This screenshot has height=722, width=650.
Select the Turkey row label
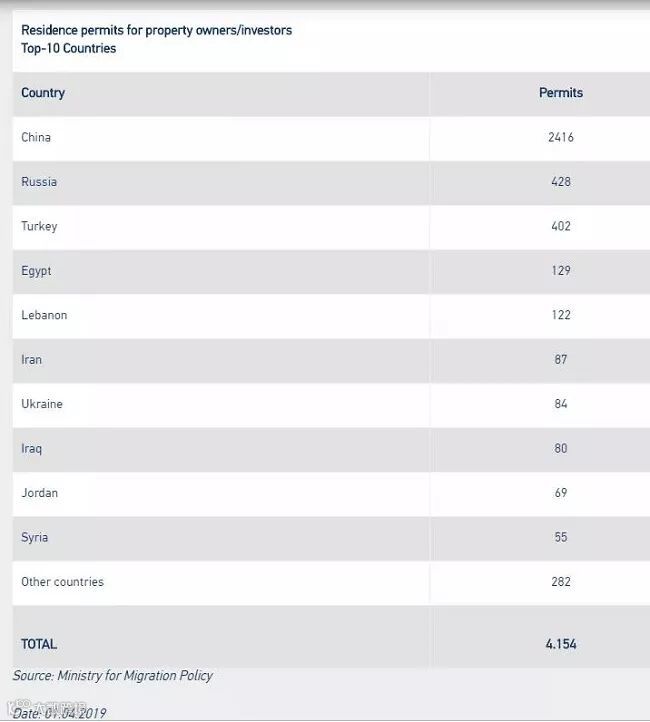click(x=39, y=226)
